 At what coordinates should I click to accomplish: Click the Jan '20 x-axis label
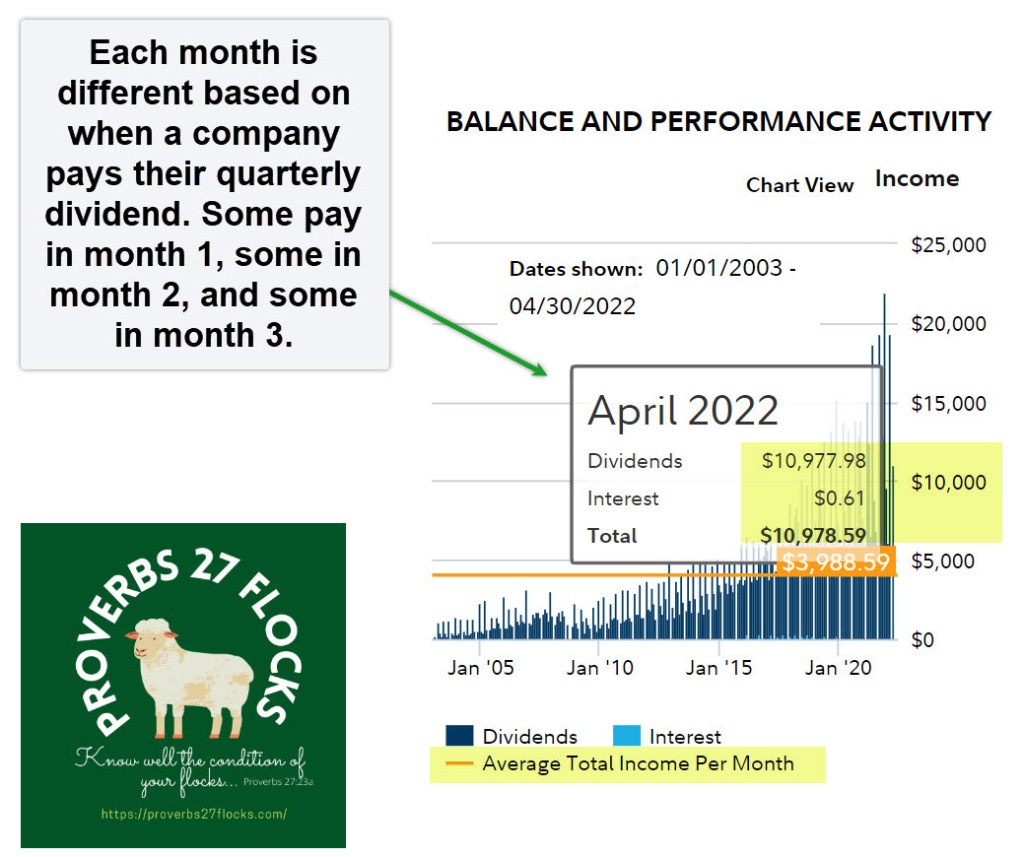(839, 668)
